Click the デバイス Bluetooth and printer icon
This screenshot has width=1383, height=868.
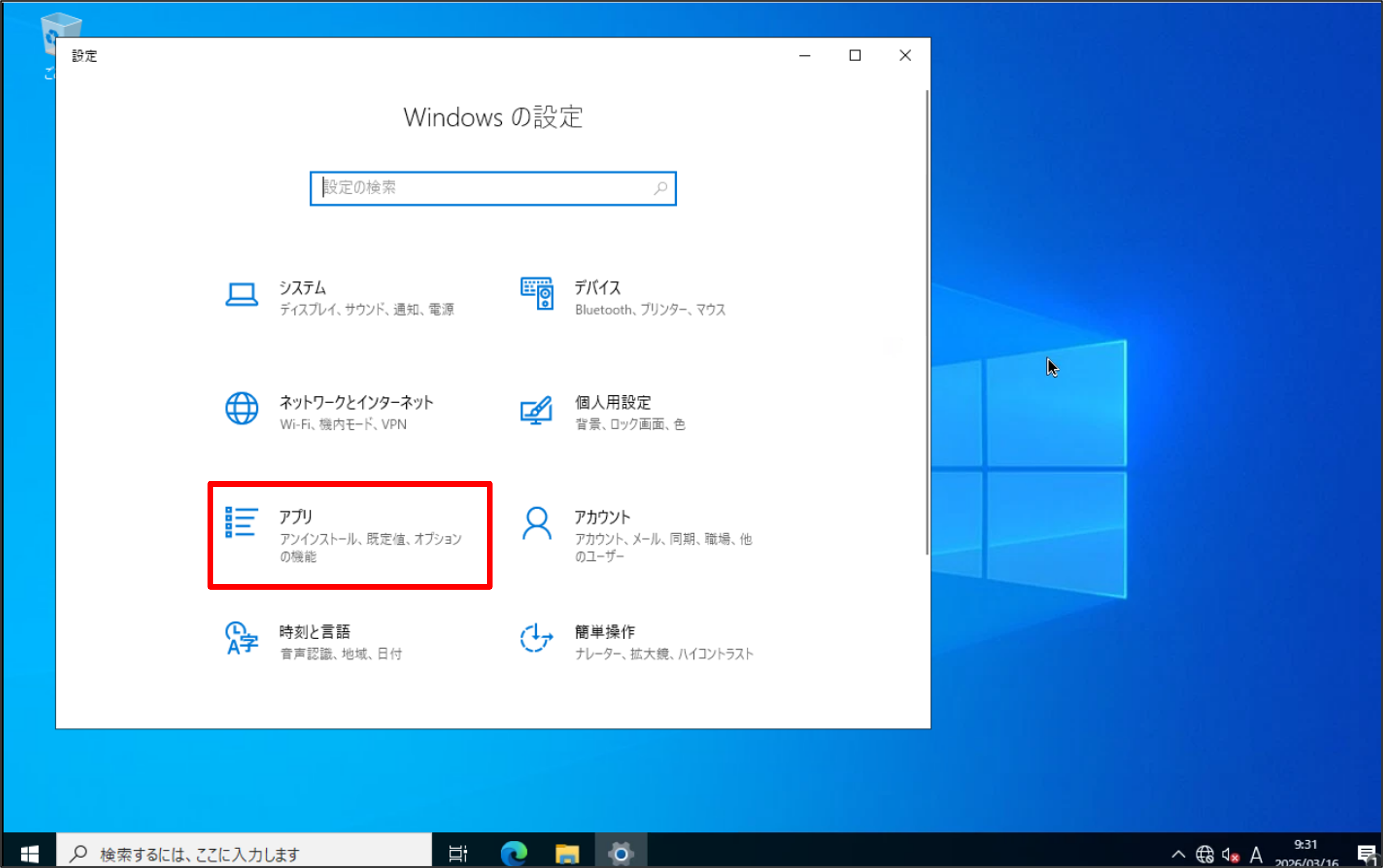click(536, 295)
